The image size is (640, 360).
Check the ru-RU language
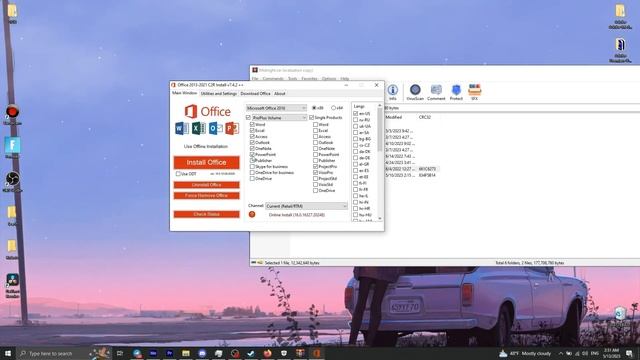pos(356,120)
